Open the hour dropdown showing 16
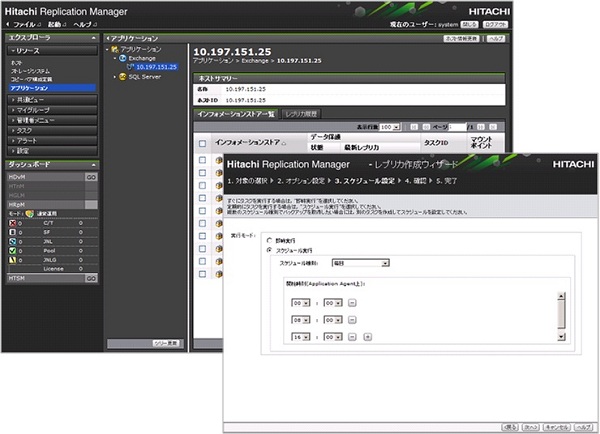The image size is (600, 434). (300, 337)
